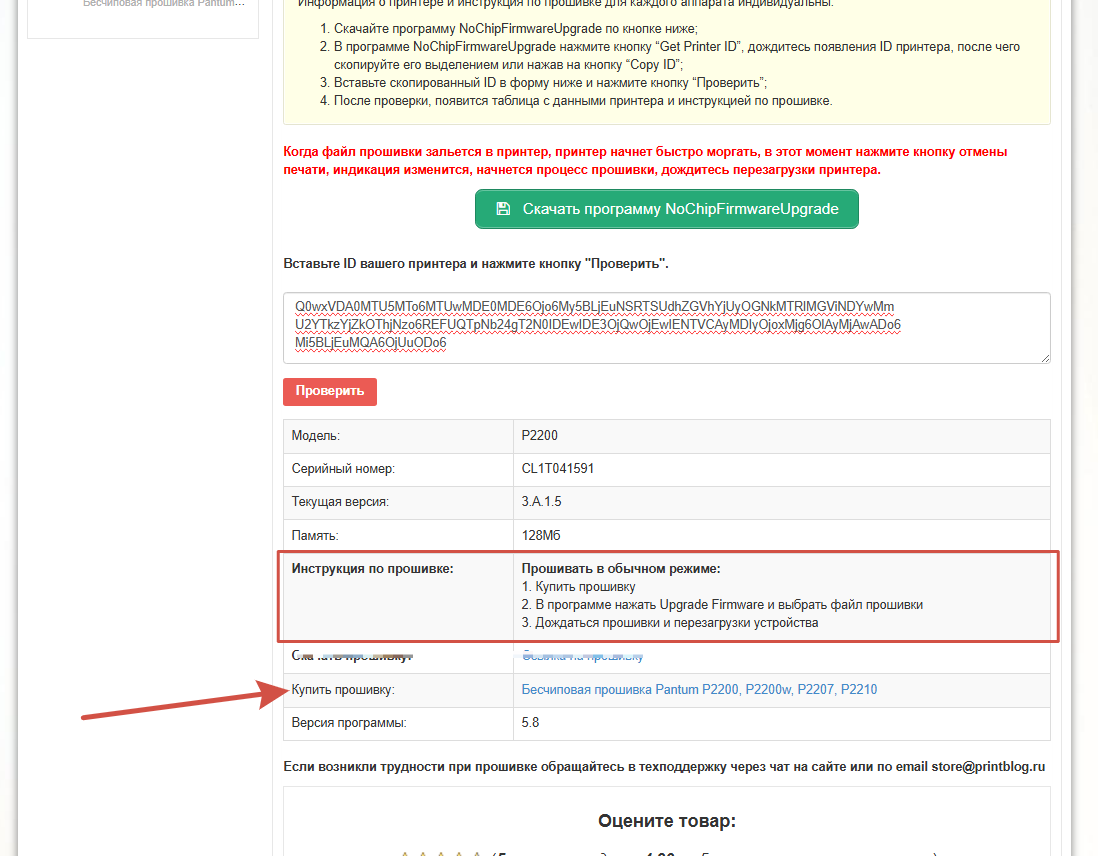The height and width of the screenshot is (856, 1098).
Task: Click the blurred firmware download link
Action: pos(582,656)
